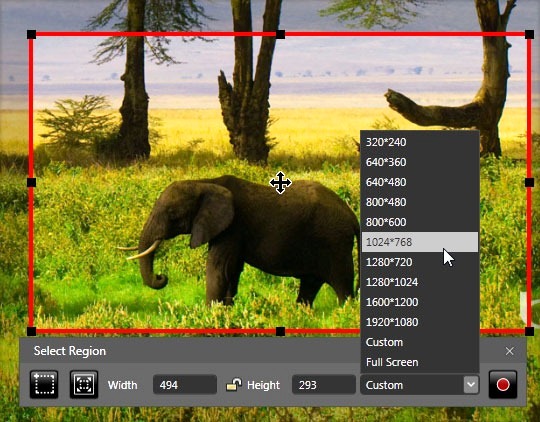Click the select window region icon

tap(84, 384)
